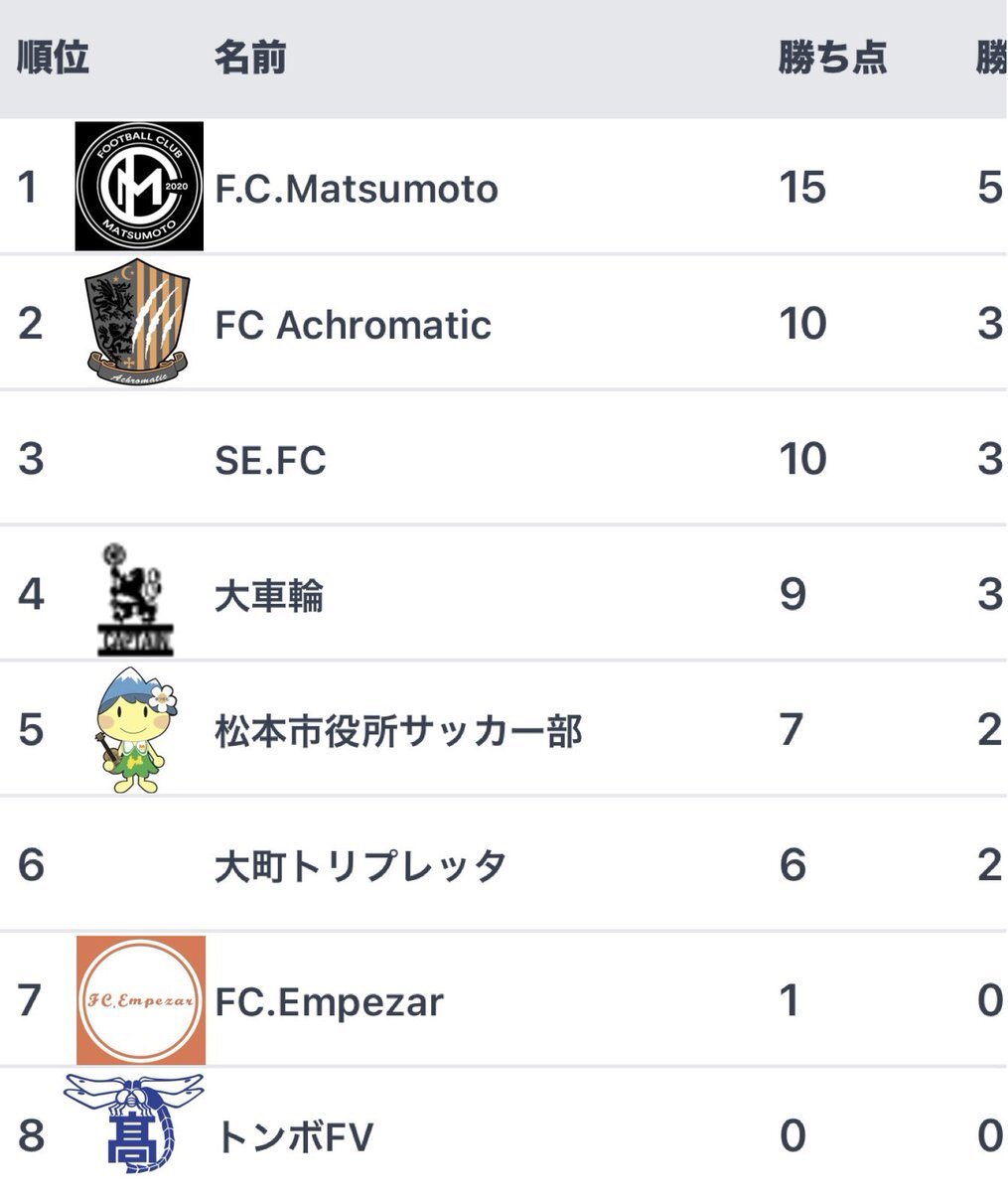This screenshot has height=1192, width=1008.
Task: Open the FC.Empezar orange circle logo
Action: tap(141, 1000)
